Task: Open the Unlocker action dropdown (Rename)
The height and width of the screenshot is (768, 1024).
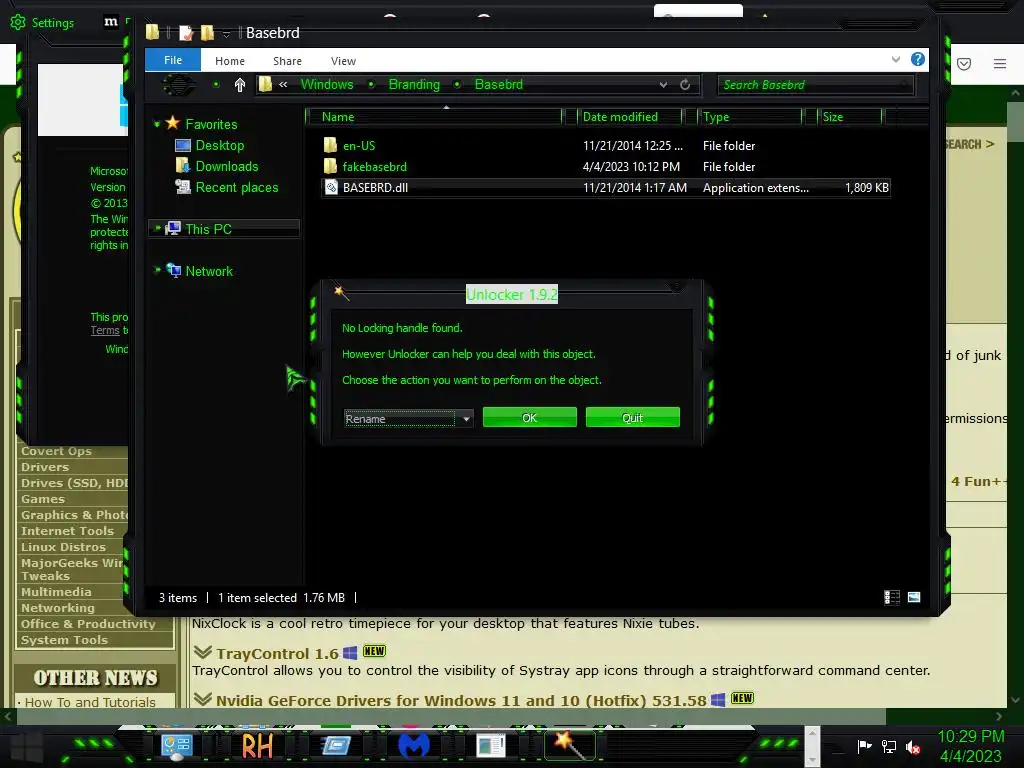Action: pyautogui.click(x=408, y=419)
